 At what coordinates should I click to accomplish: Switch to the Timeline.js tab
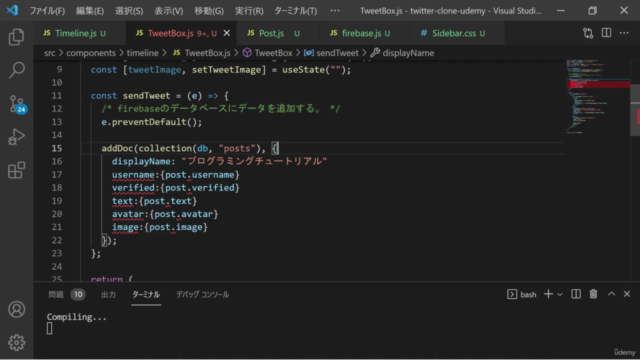(79, 33)
